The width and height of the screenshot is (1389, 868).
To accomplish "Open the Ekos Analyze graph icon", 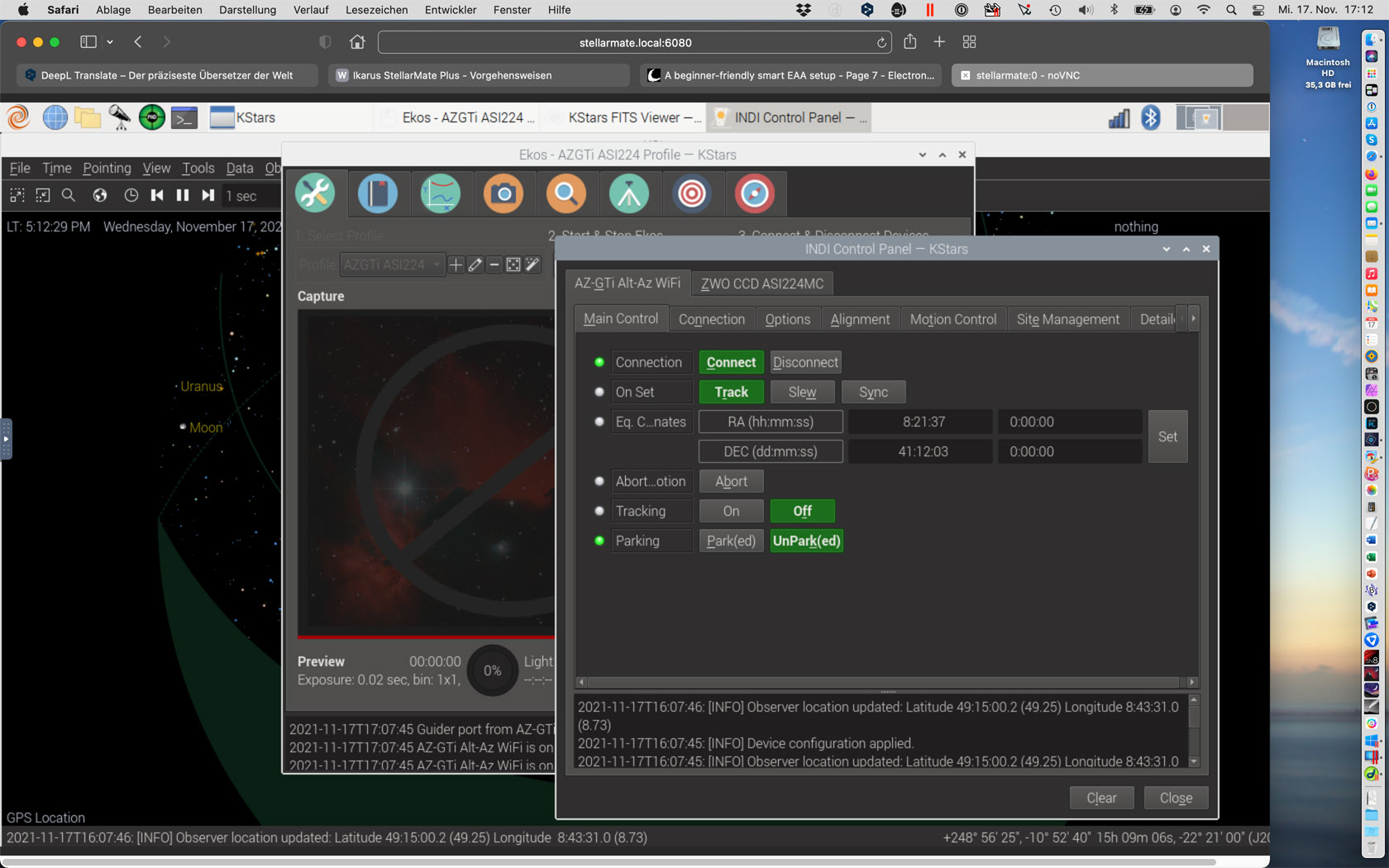I will point(441,193).
